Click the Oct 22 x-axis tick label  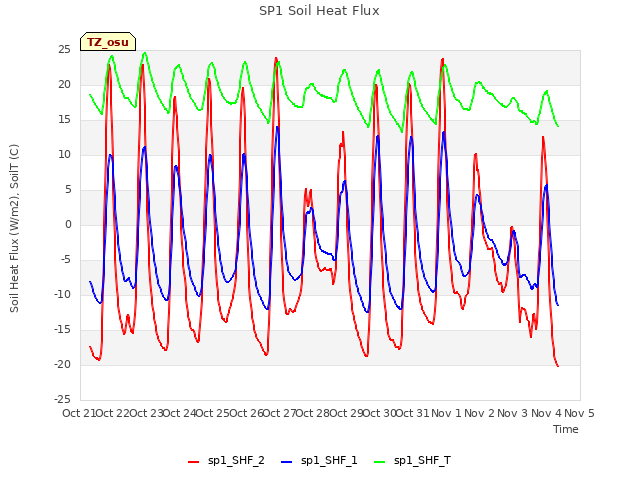coord(112,413)
